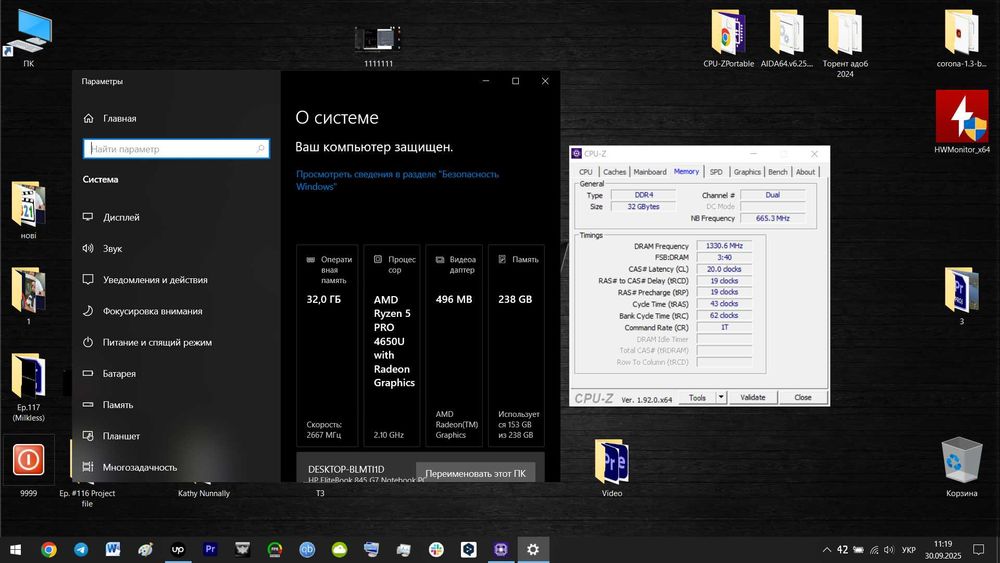1000x563 pixels.
Task: Click Close button in CPU-Z
Action: point(803,397)
